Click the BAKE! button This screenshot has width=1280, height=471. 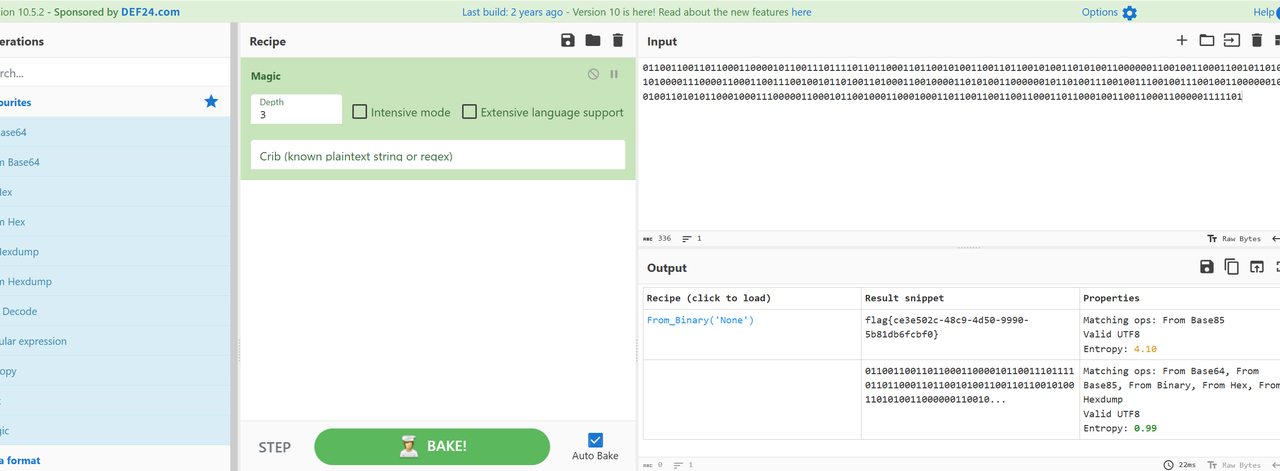[x=432, y=446]
